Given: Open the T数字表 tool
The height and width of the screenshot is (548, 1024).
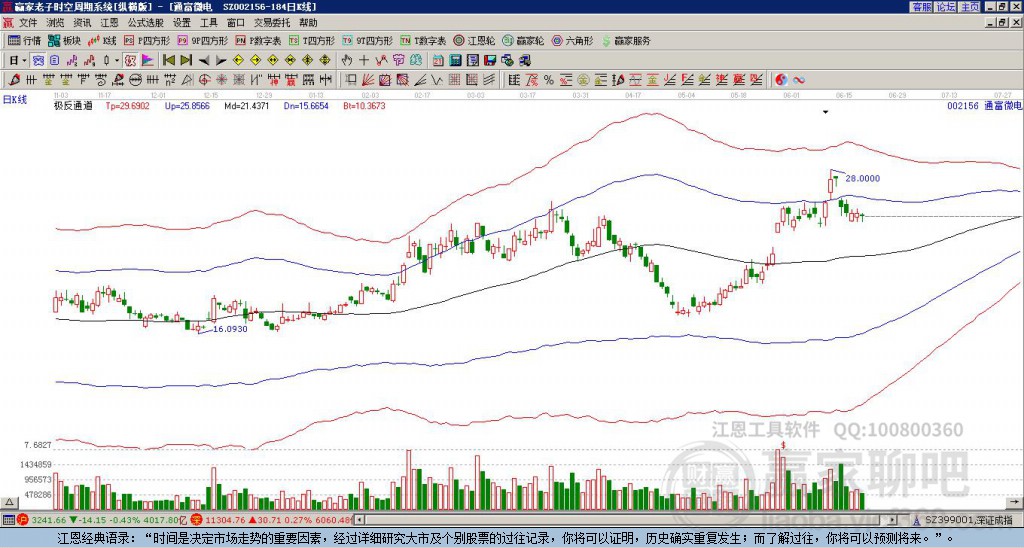Looking at the screenshot, I should click(423, 40).
